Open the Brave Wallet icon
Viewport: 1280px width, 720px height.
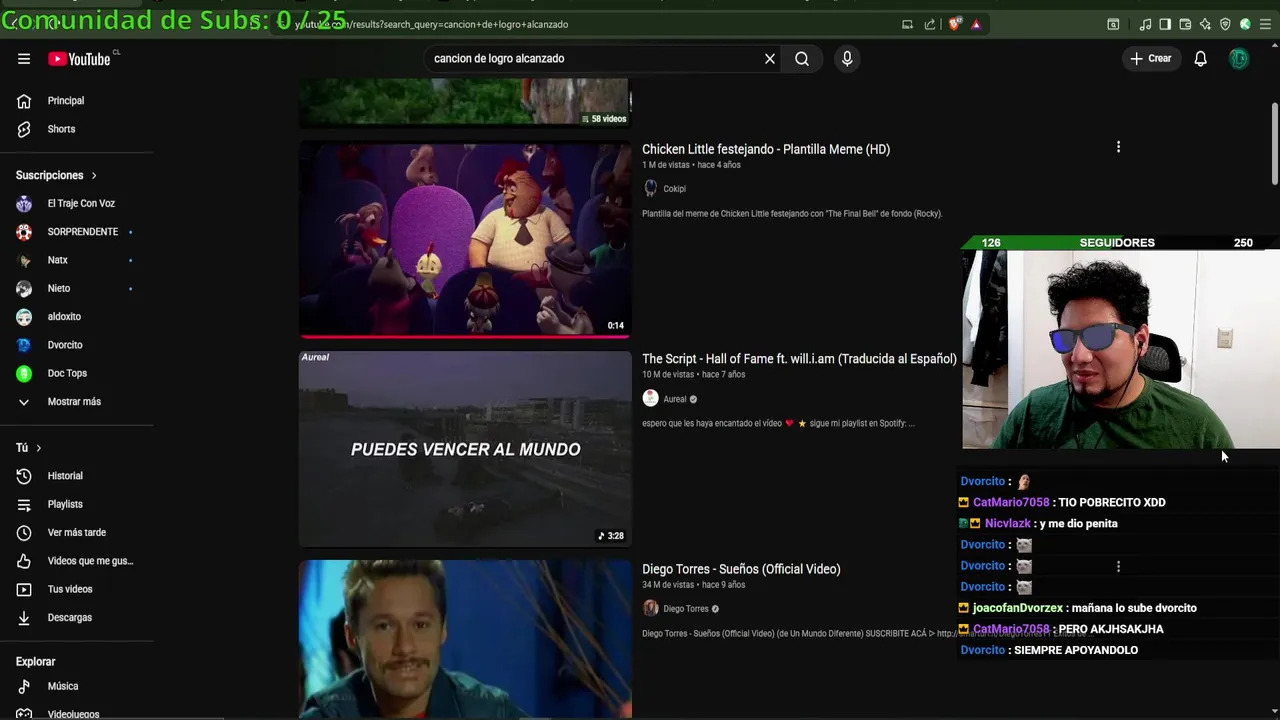1185,24
